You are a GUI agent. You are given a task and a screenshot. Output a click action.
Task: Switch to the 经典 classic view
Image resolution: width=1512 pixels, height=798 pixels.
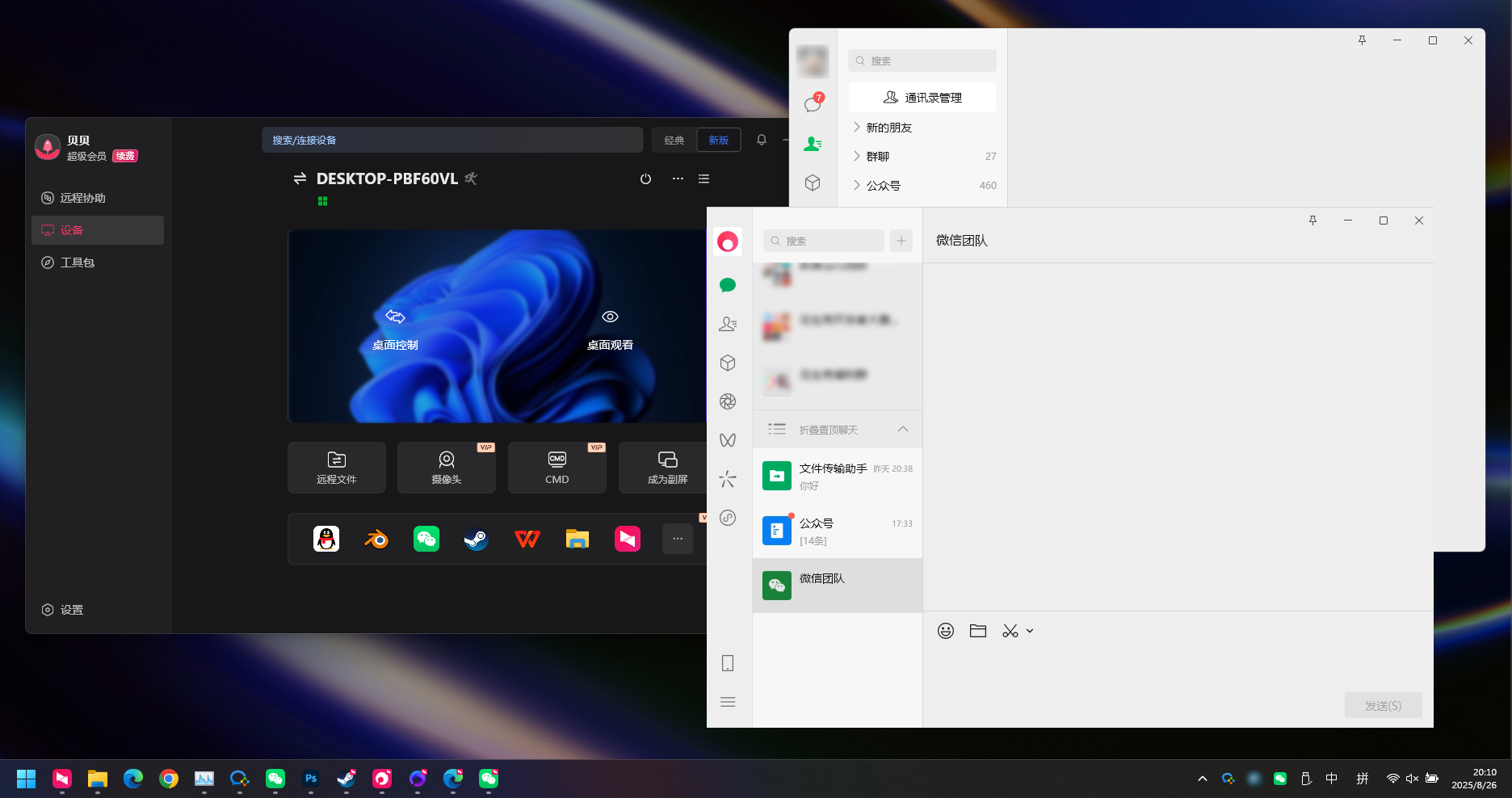[674, 140]
